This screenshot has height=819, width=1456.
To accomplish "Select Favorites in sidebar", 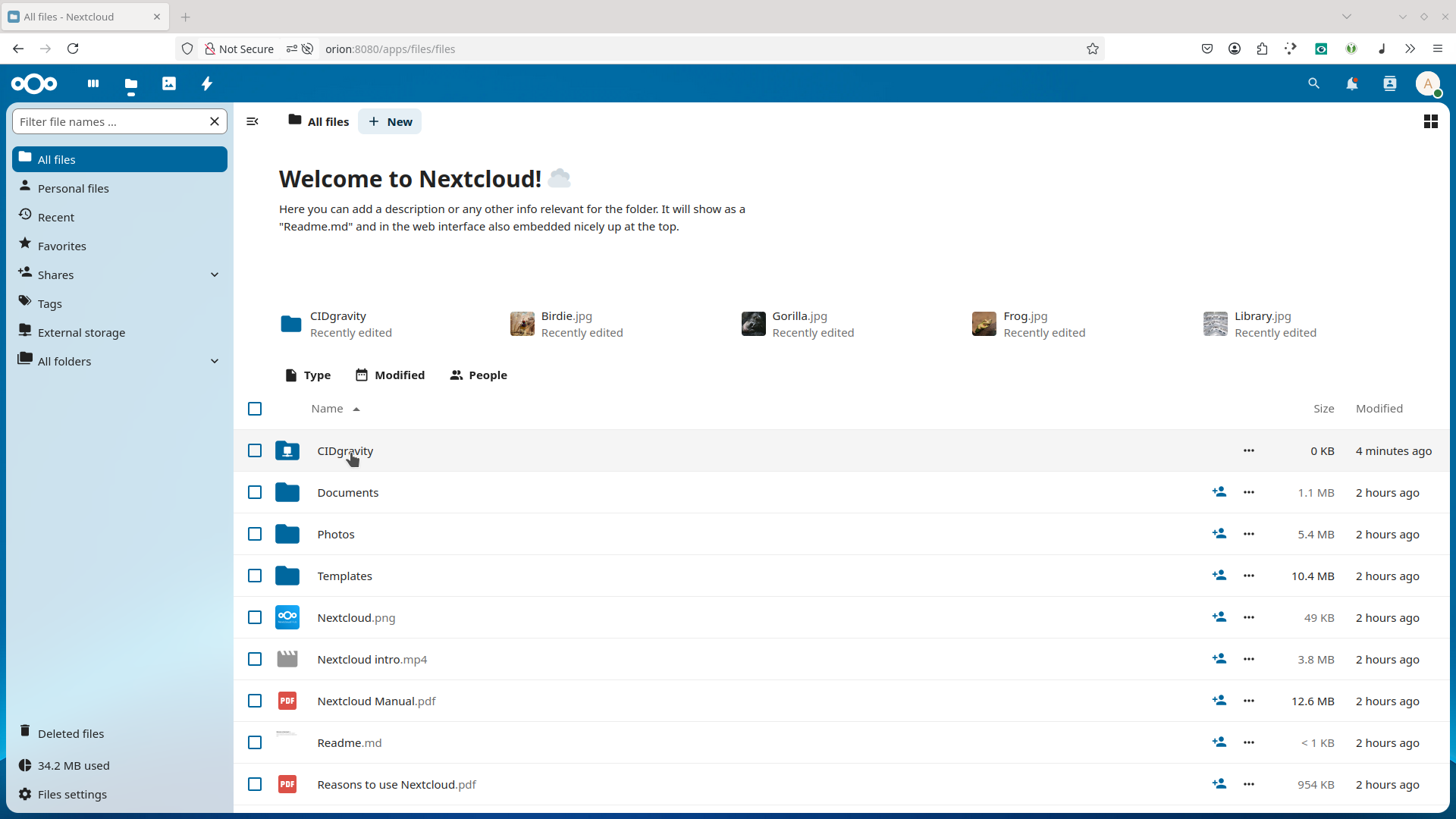I will coord(120,246).
